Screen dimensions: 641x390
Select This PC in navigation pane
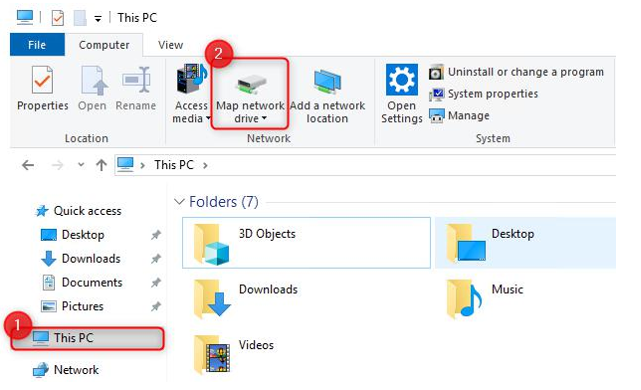pyautogui.click(x=87, y=338)
